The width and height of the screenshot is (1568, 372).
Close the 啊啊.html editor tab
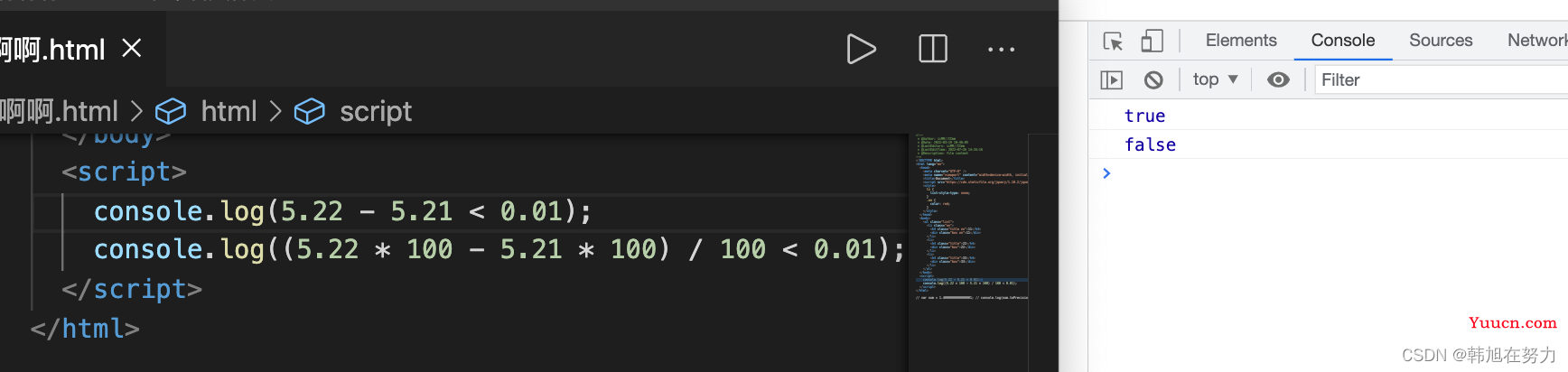coord(132,48)
